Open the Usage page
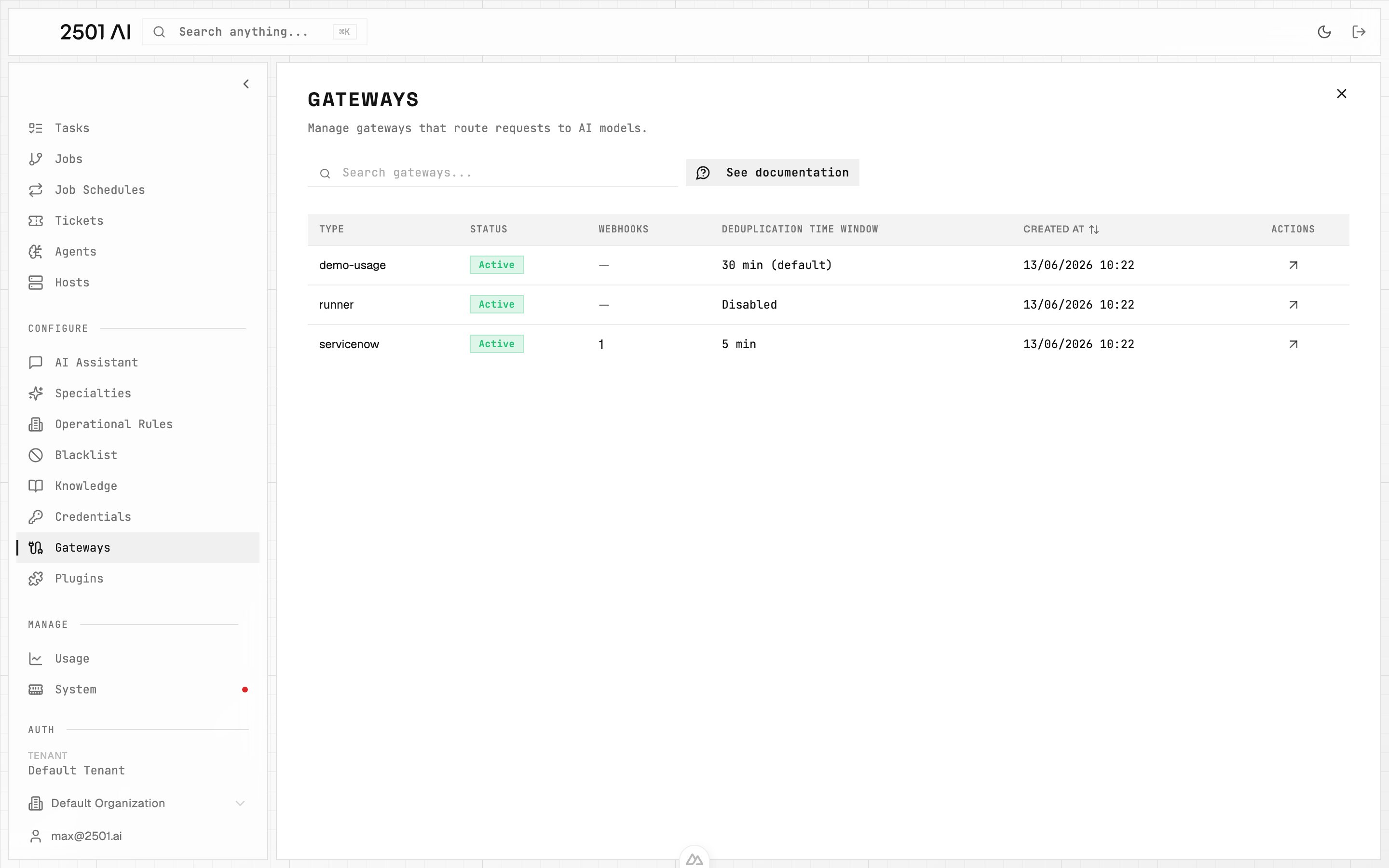This screenshot has width=1389, height=868. [x=138, y=658]
